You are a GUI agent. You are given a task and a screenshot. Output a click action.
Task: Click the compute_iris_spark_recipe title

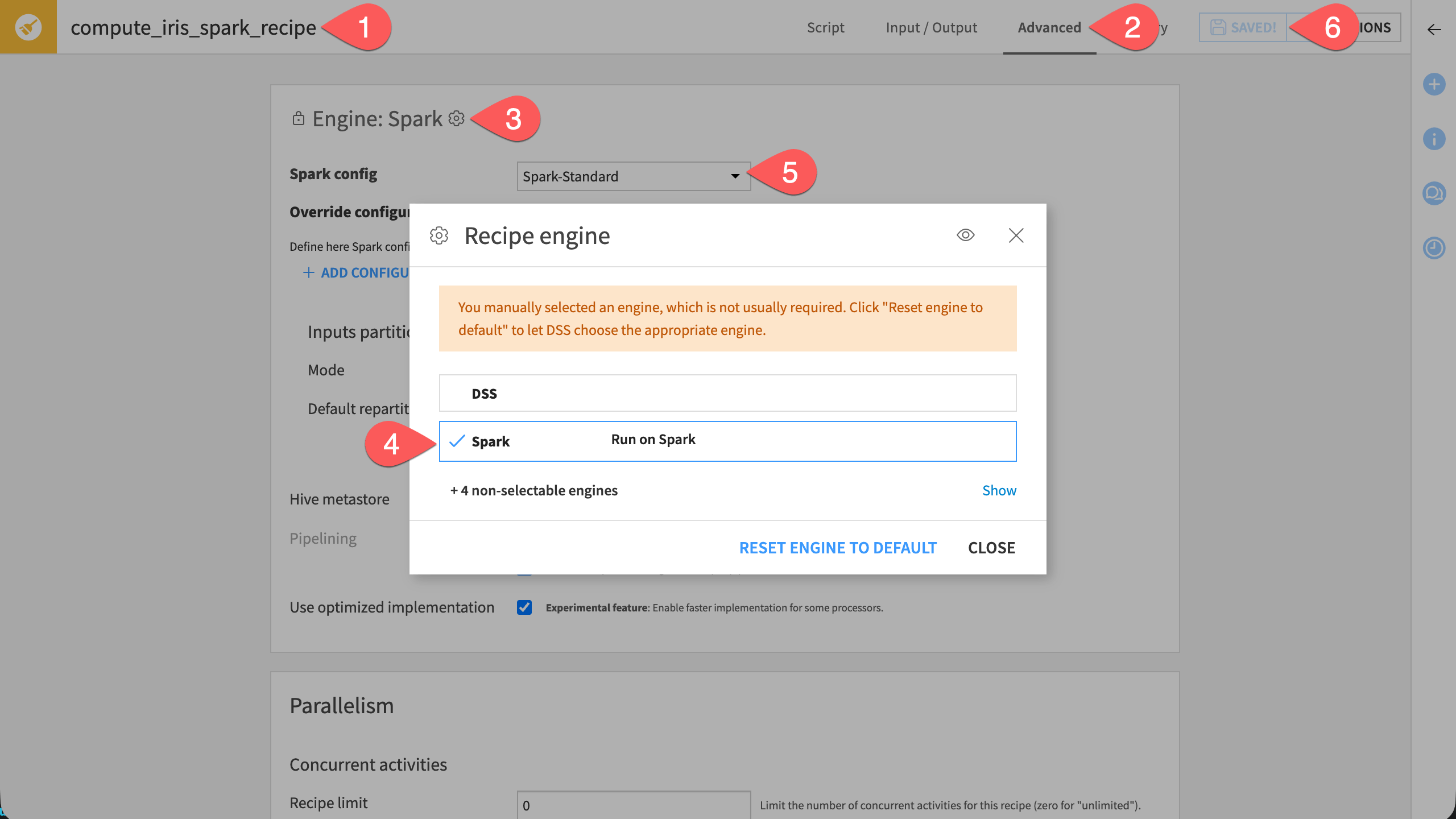tap(193, 27)
